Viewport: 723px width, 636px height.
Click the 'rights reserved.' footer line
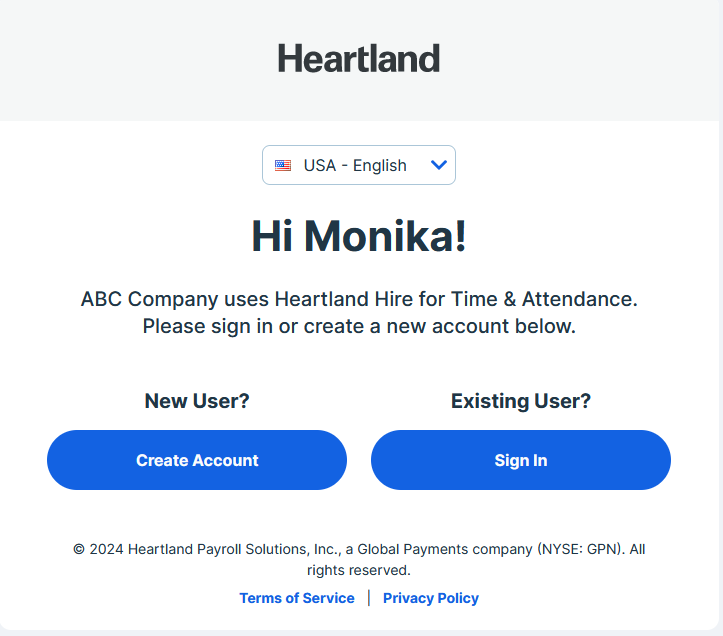click(x=359, y=570)
